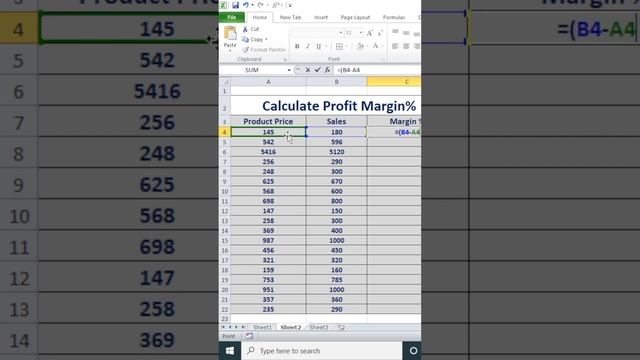The image size is (640, 360).
Task: Click the taskbar search box
Action: (x=322, y=351)
